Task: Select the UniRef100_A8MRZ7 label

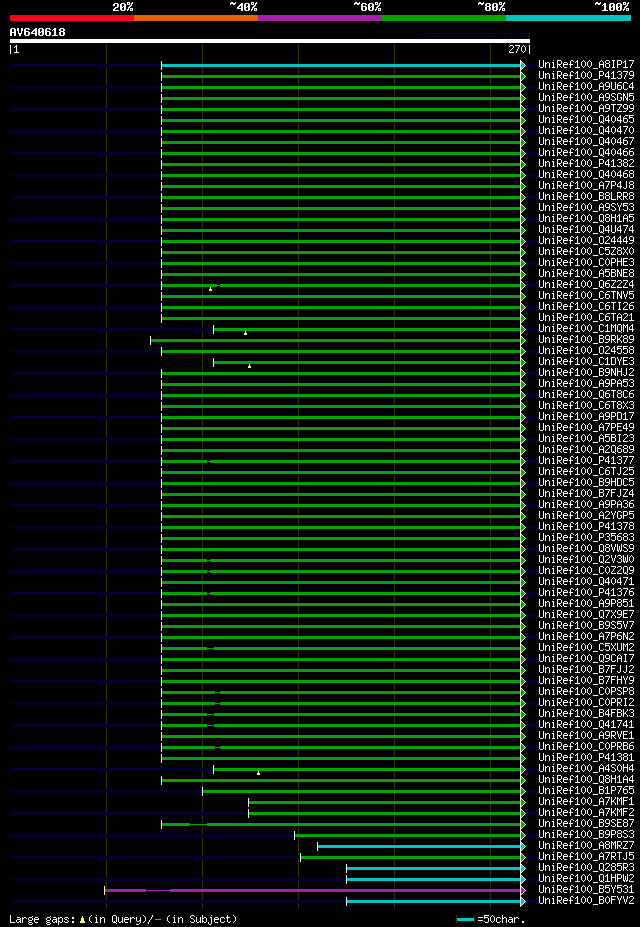Action: pos(586,847)
